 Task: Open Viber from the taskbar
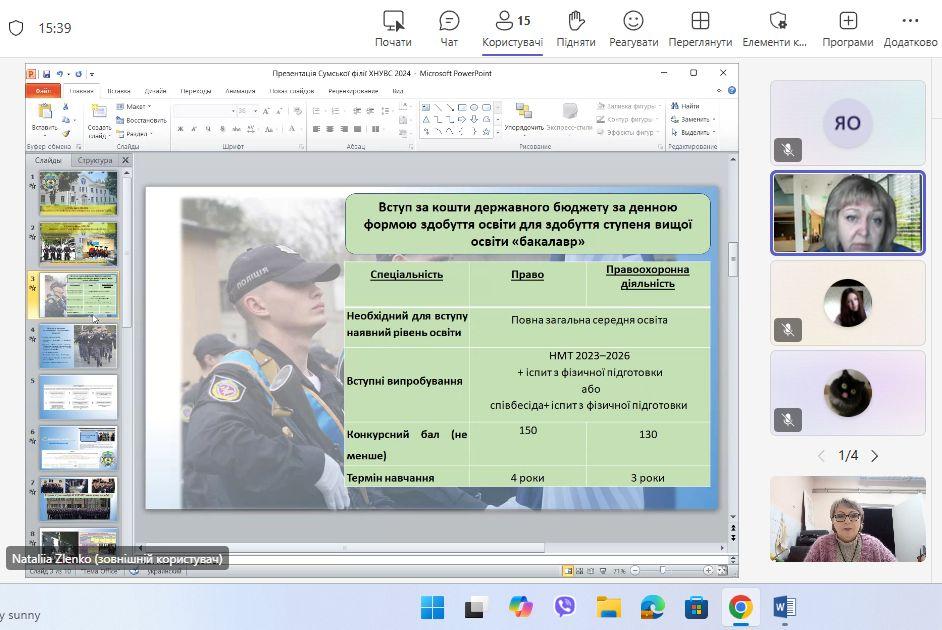coord(564,607)
